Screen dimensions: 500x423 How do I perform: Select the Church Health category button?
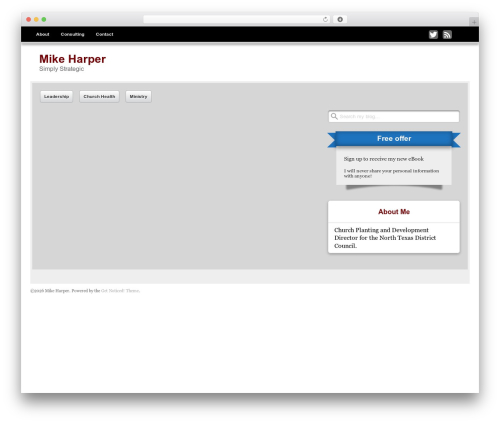99,96
